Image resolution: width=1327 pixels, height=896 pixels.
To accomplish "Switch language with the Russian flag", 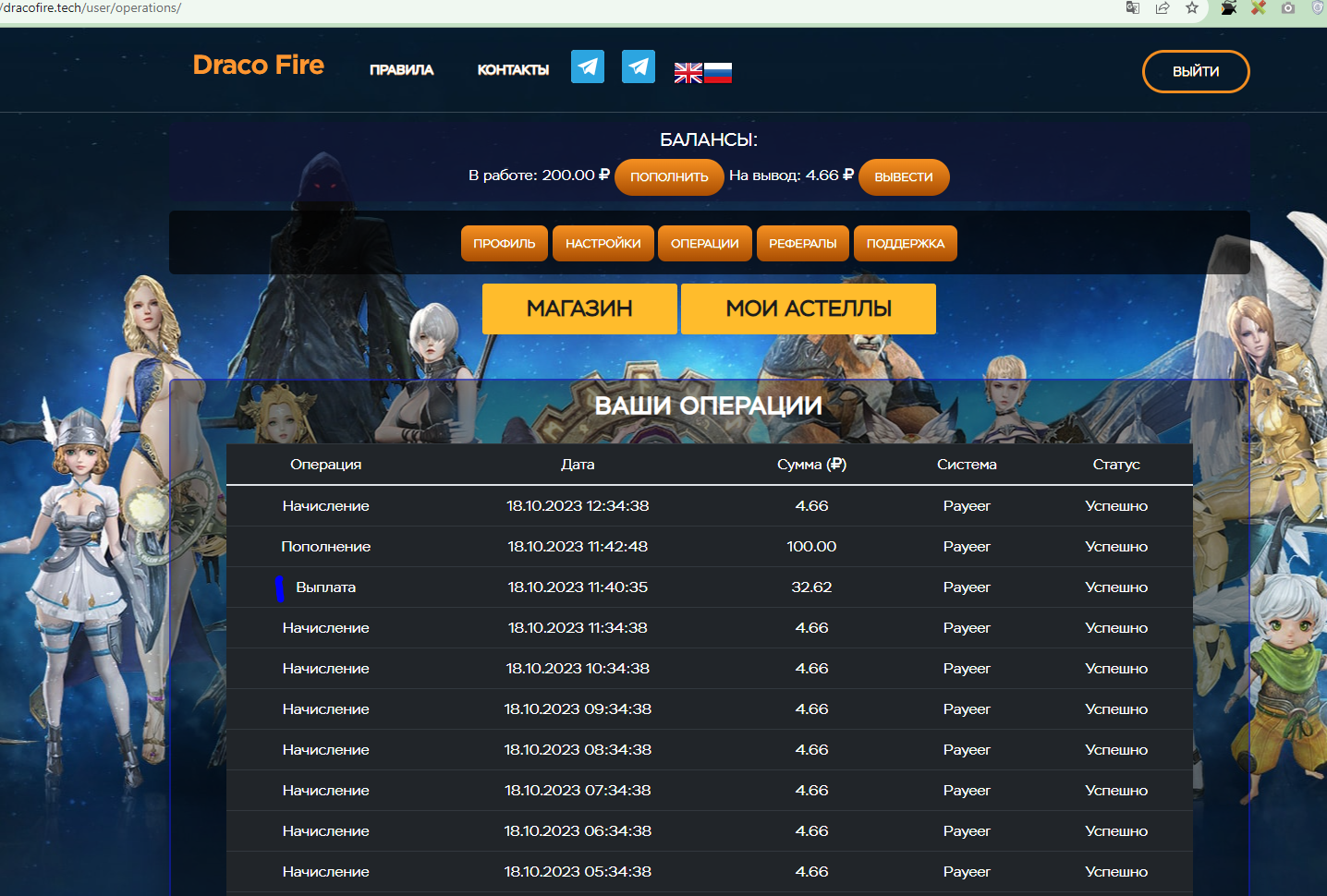I will (718, 73).
